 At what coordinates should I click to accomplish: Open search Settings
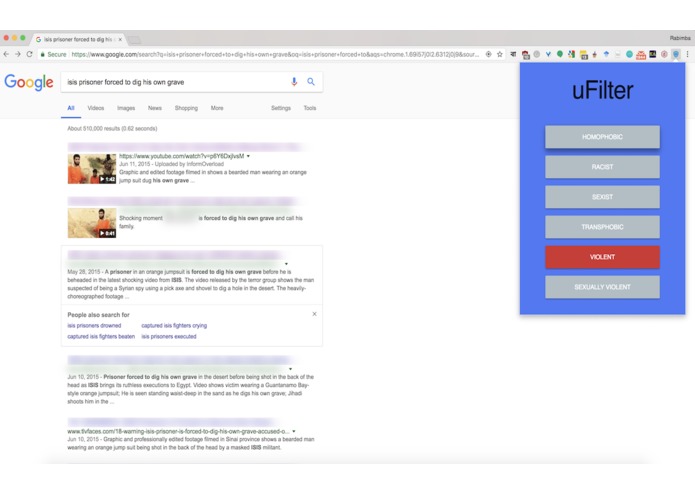281,108
